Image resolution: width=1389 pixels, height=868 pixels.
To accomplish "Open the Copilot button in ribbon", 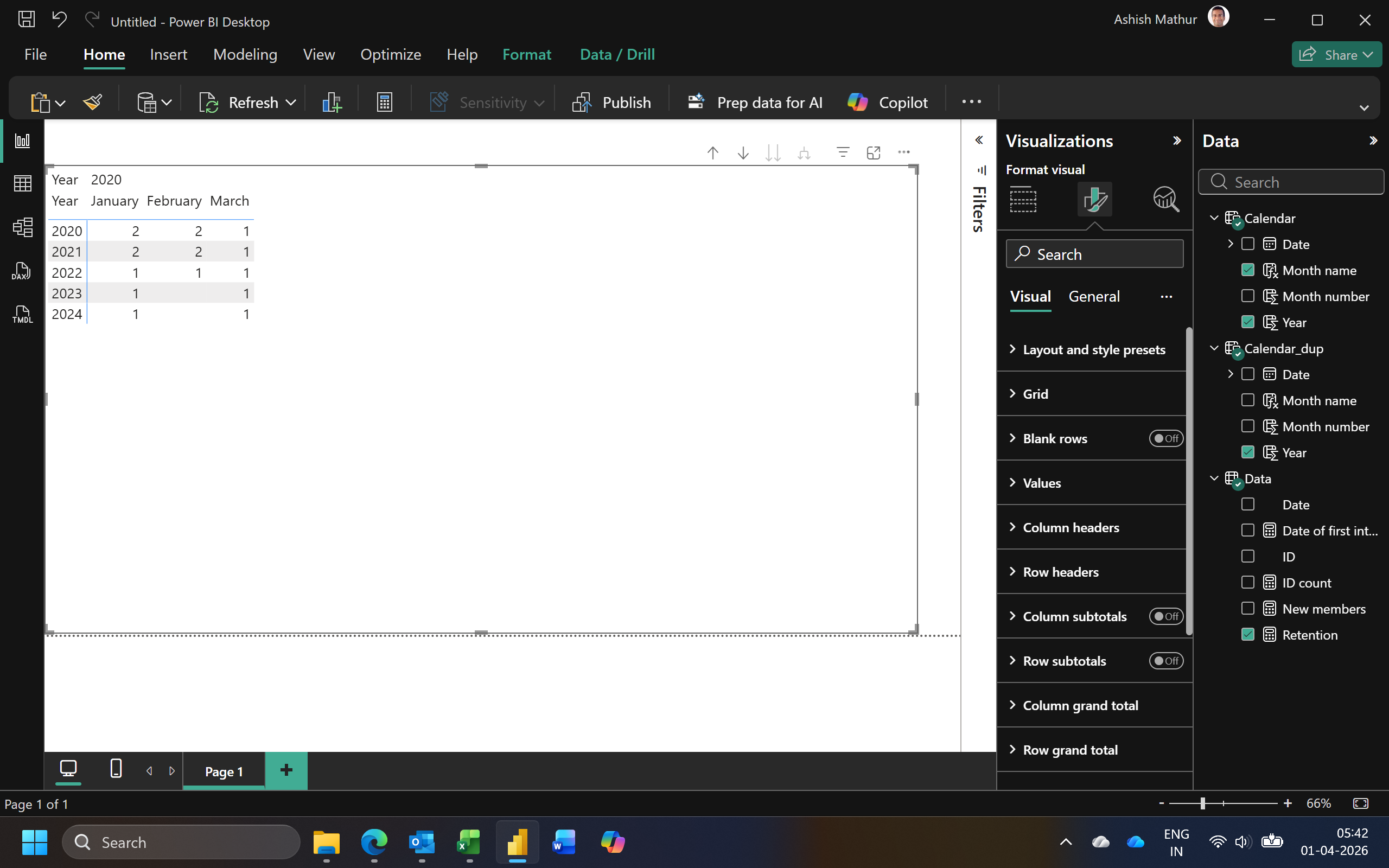I will coord(887,102).
